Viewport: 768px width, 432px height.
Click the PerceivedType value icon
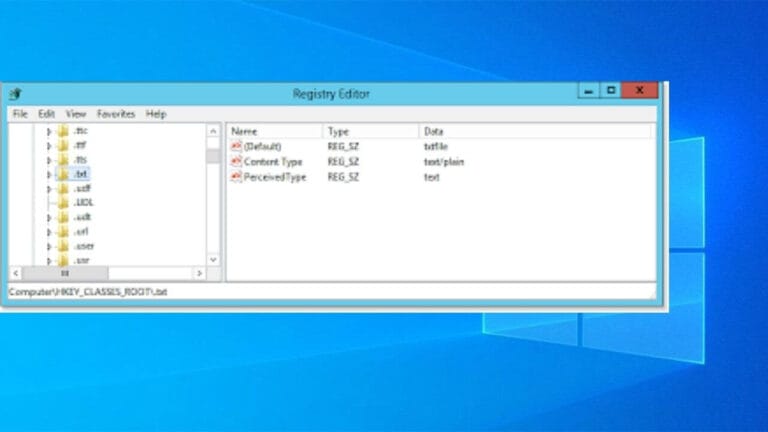(x=236, y=177)
